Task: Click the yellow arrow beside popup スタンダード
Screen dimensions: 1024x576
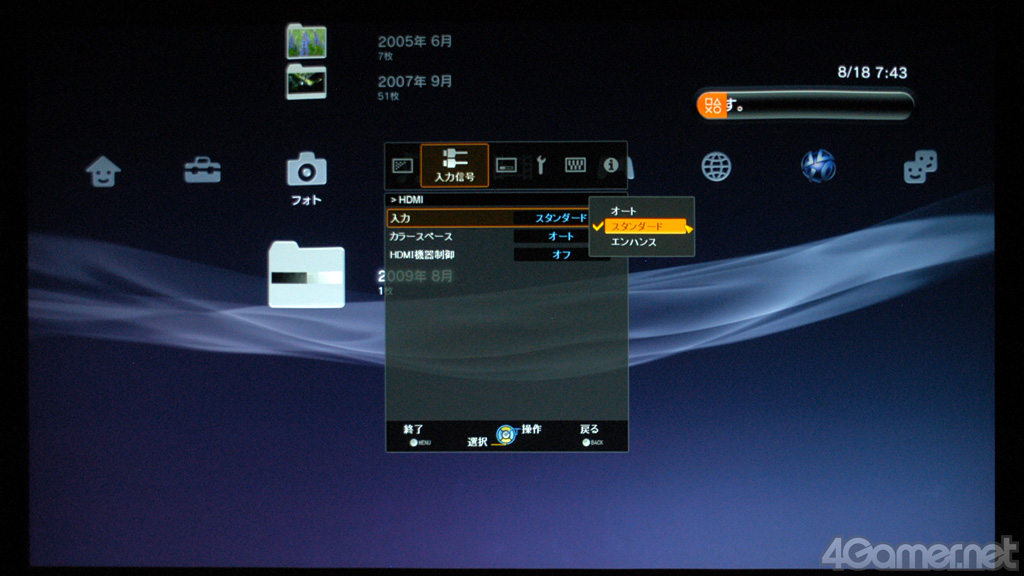Action: coord(689,229)
